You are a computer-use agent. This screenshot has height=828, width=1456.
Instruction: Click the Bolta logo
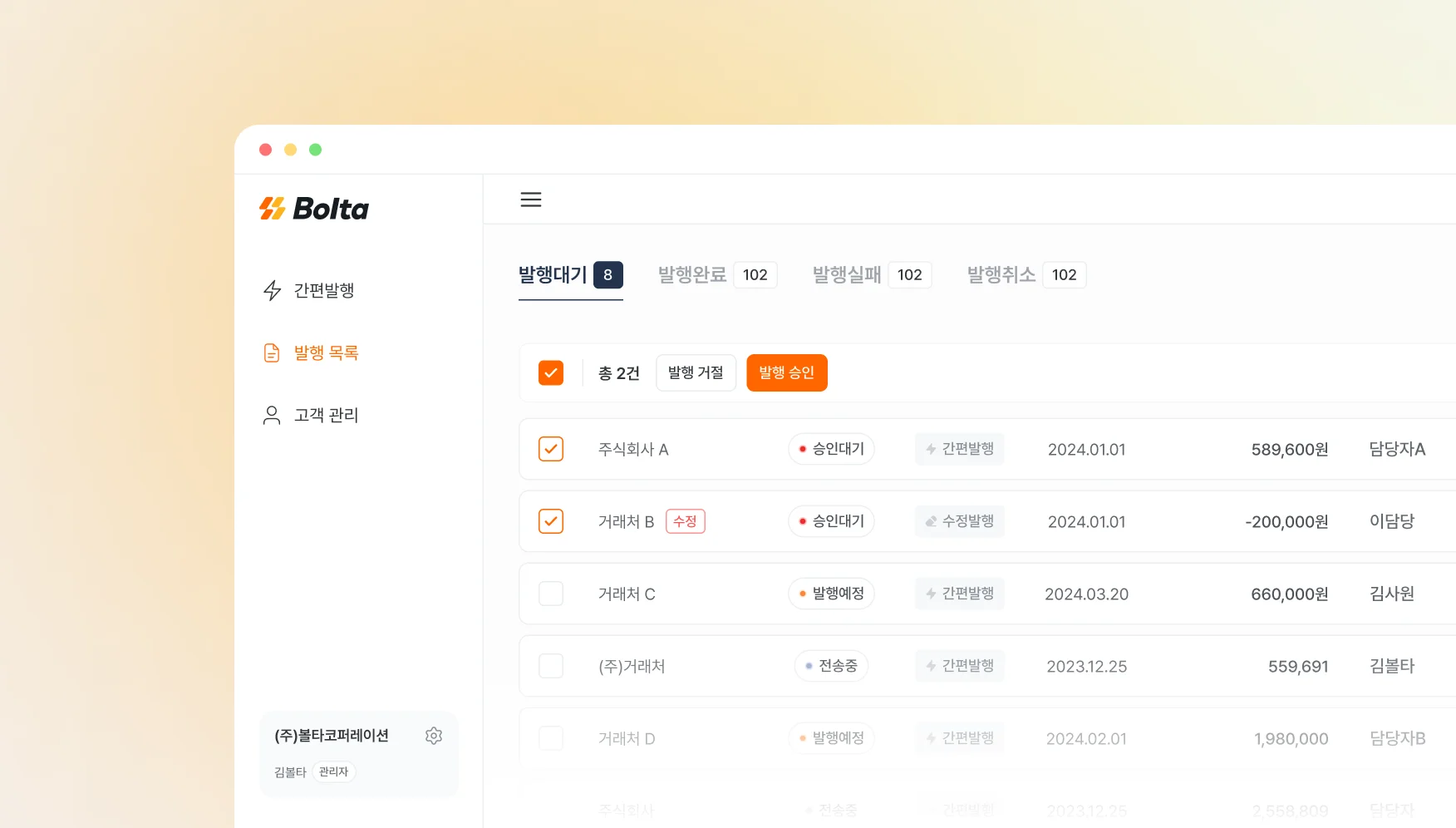coord(313,208)
